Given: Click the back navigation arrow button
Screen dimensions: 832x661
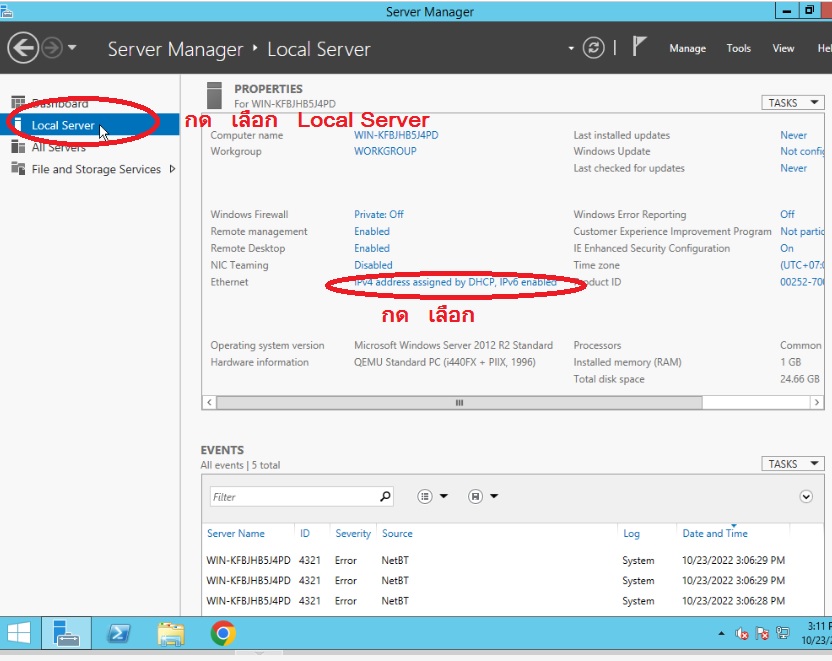Looking at the screenshot, I should pos(22,48).
